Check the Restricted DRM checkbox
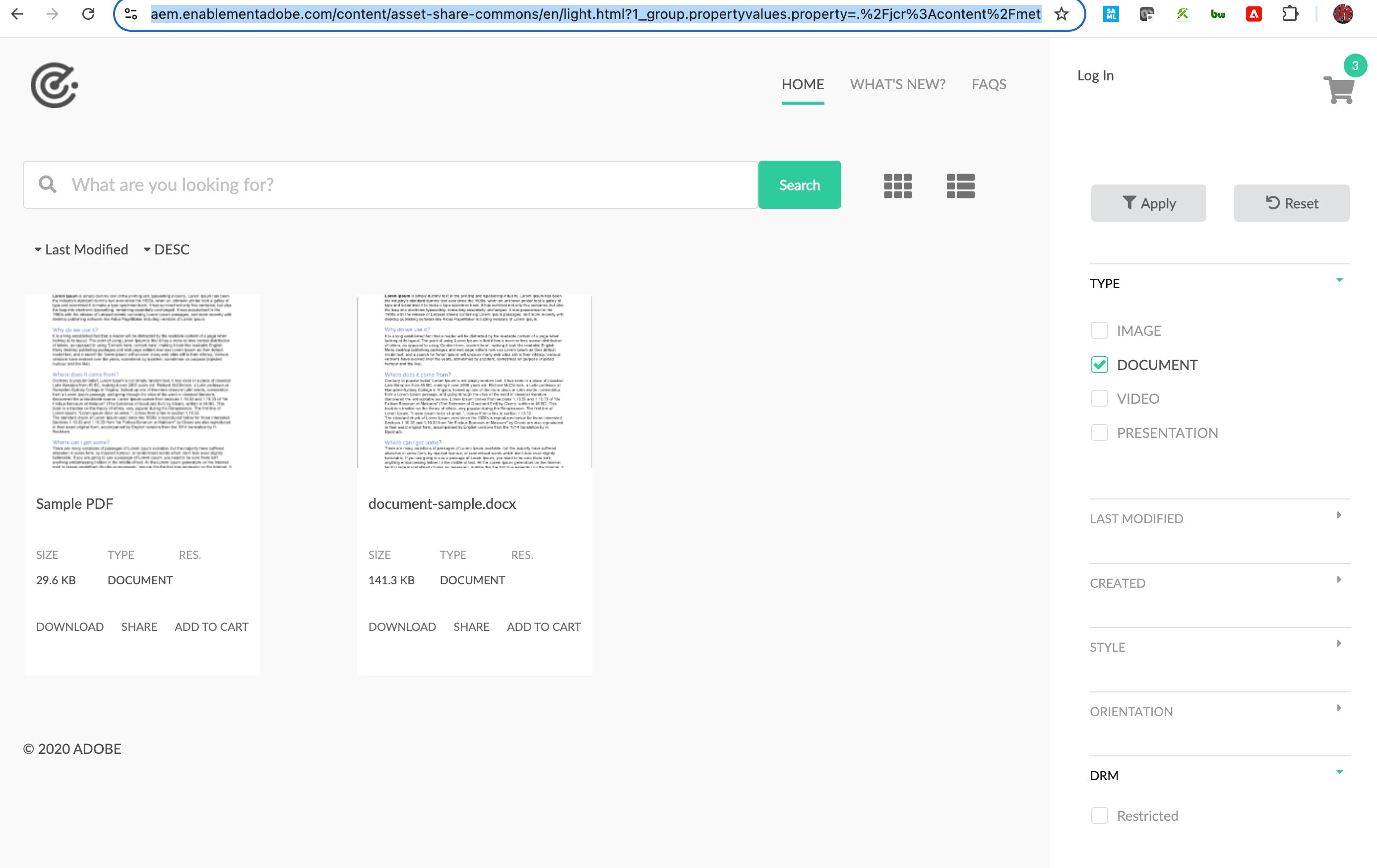This screenshot has height=868, width=1377. coord(1099,815)
